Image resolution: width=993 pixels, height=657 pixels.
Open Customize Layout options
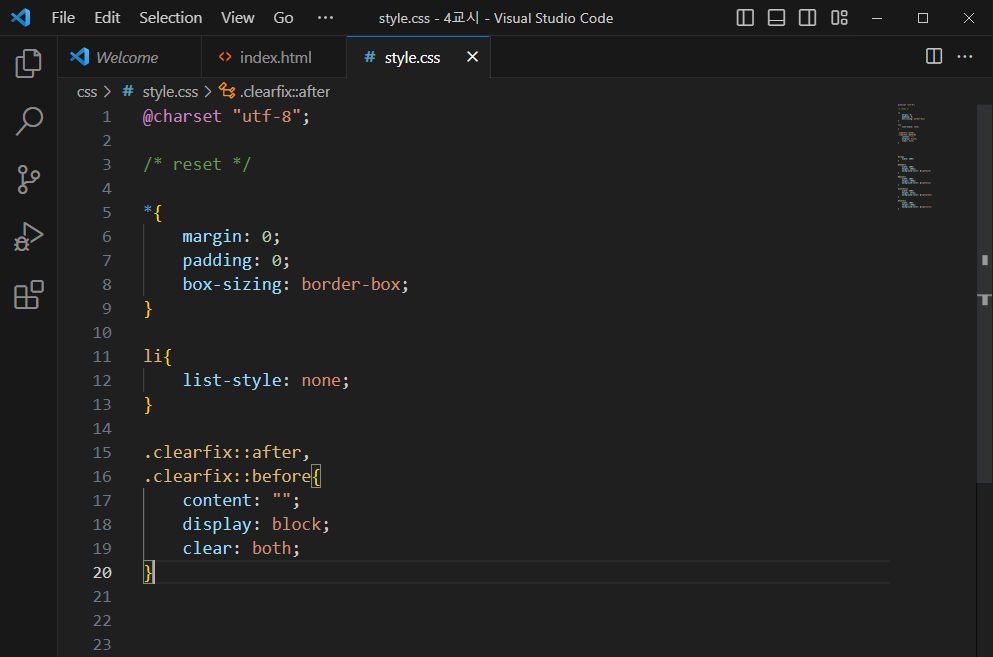[839, 18]
